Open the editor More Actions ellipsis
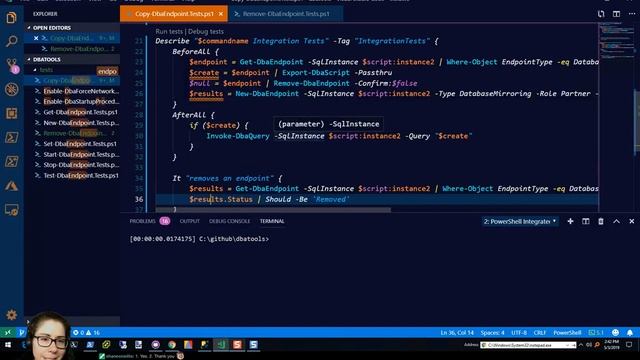The image size is (640, 360). point(632,14)
